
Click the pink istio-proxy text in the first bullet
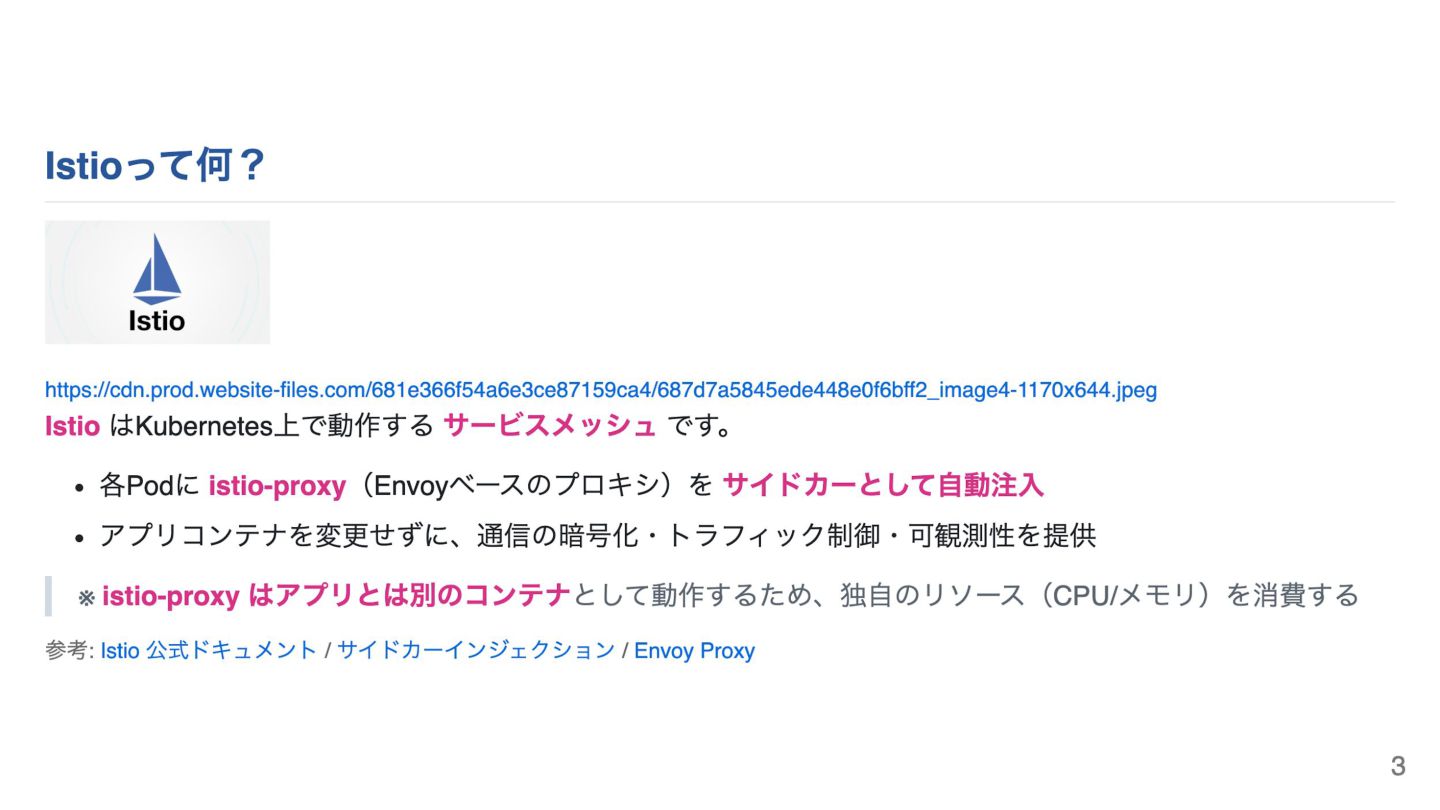tap(277, 486)
